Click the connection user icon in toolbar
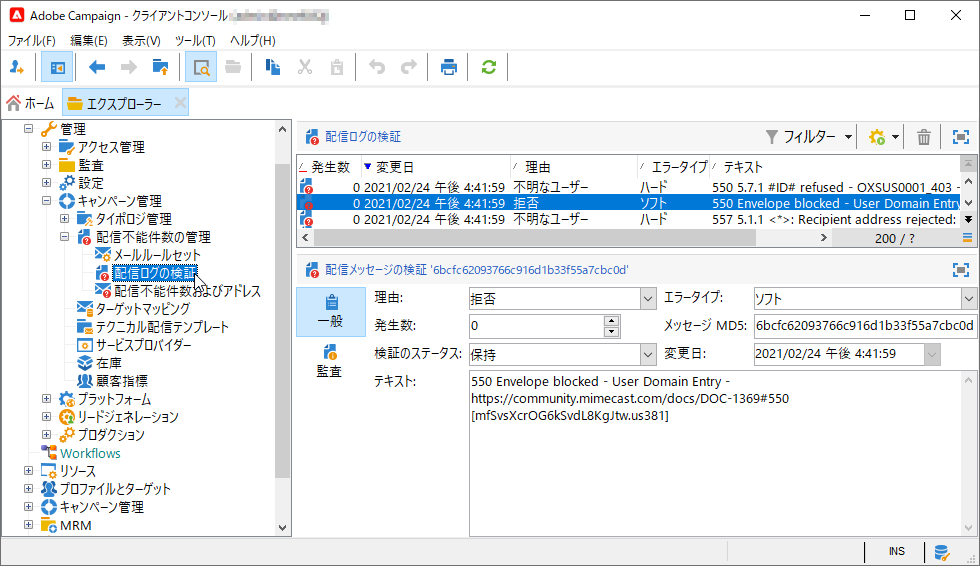Image resolution: width=980 pixels, height=566 pixels. [x=17, y=67]
